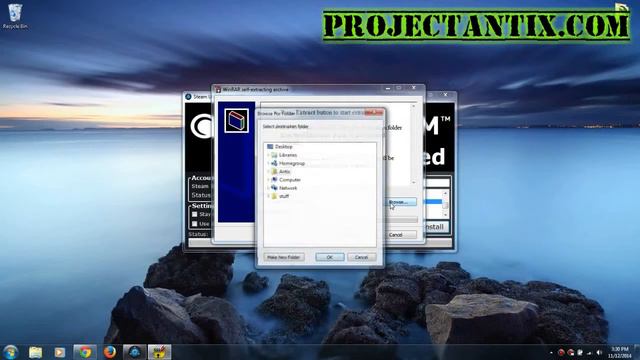Open the Recycle Bin desktop icon
Image resolution: width=640 pixels, height=360 pixels.
pyautogui.click(x=15, y=17)
